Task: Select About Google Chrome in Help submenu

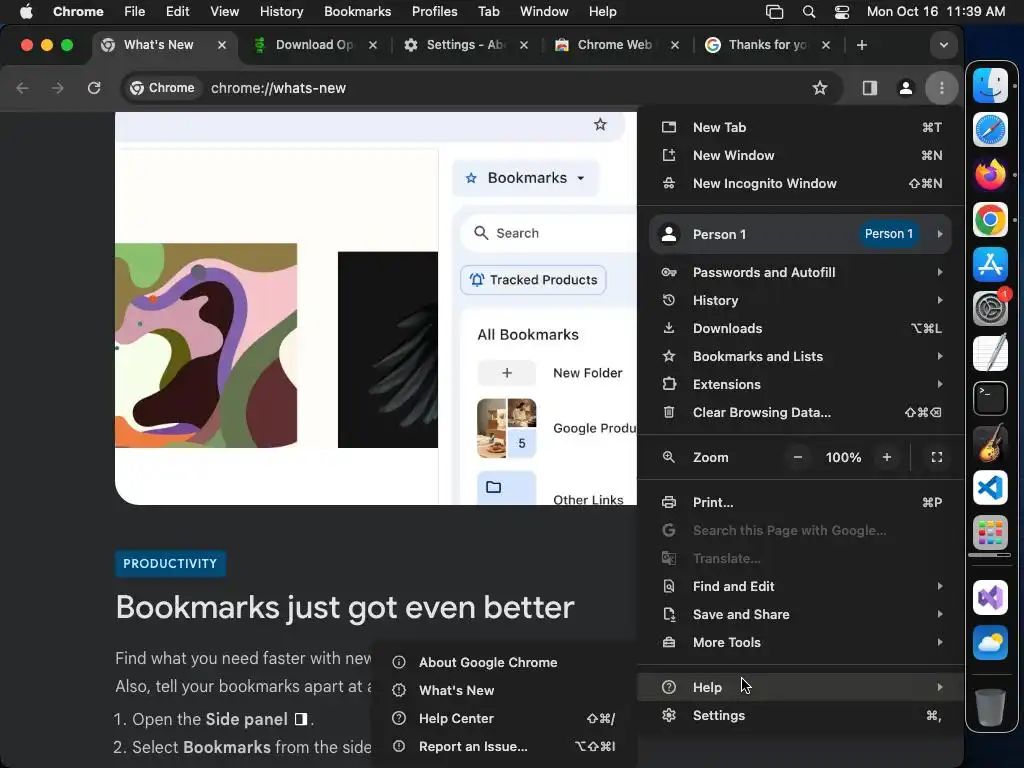Action: click(504, 662)
